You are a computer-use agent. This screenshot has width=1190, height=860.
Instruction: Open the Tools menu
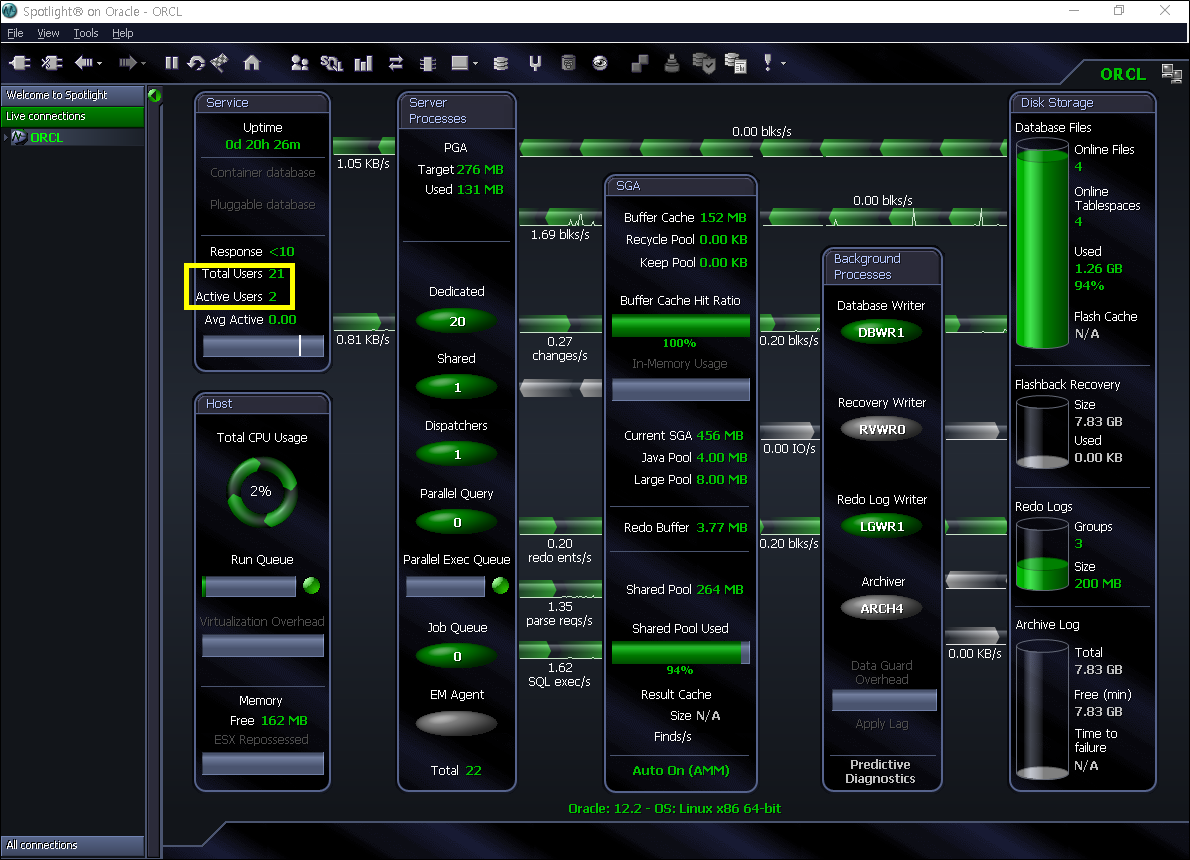coord(86,33)
